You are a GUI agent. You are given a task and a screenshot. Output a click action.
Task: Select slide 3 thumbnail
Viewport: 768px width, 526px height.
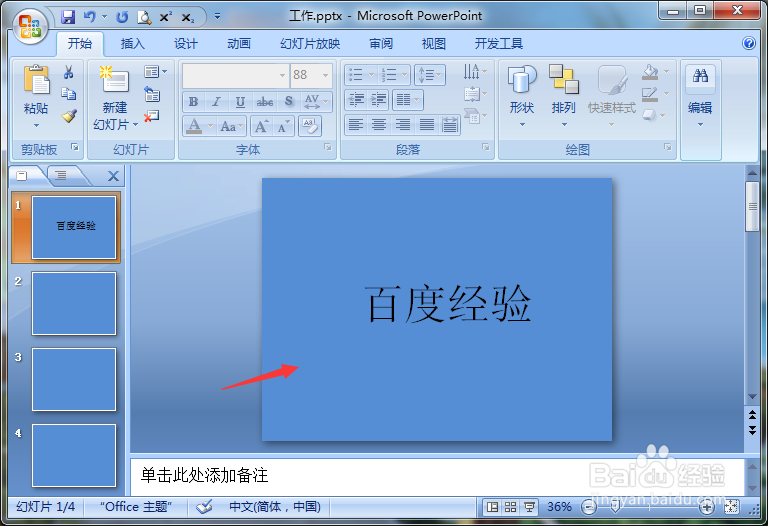(x=74, y=380)
